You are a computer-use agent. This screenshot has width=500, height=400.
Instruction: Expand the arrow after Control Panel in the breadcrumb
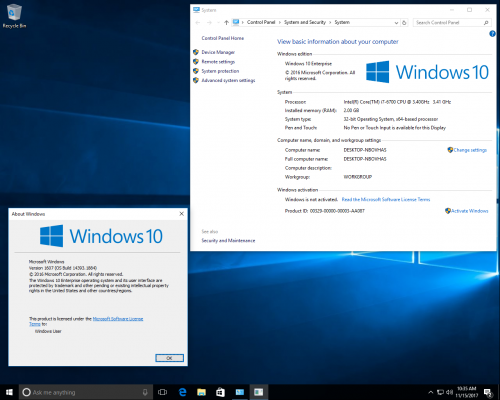pos(280,22)
